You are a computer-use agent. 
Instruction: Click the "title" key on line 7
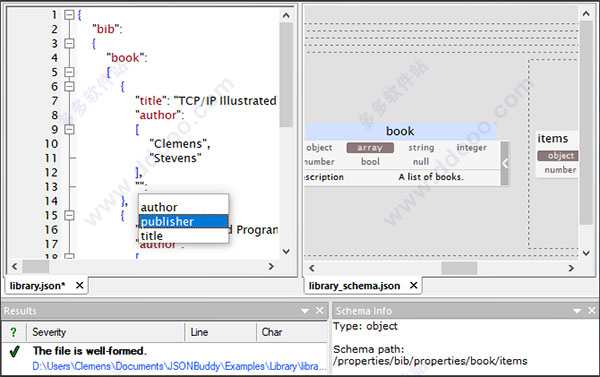tap(152, 101)
